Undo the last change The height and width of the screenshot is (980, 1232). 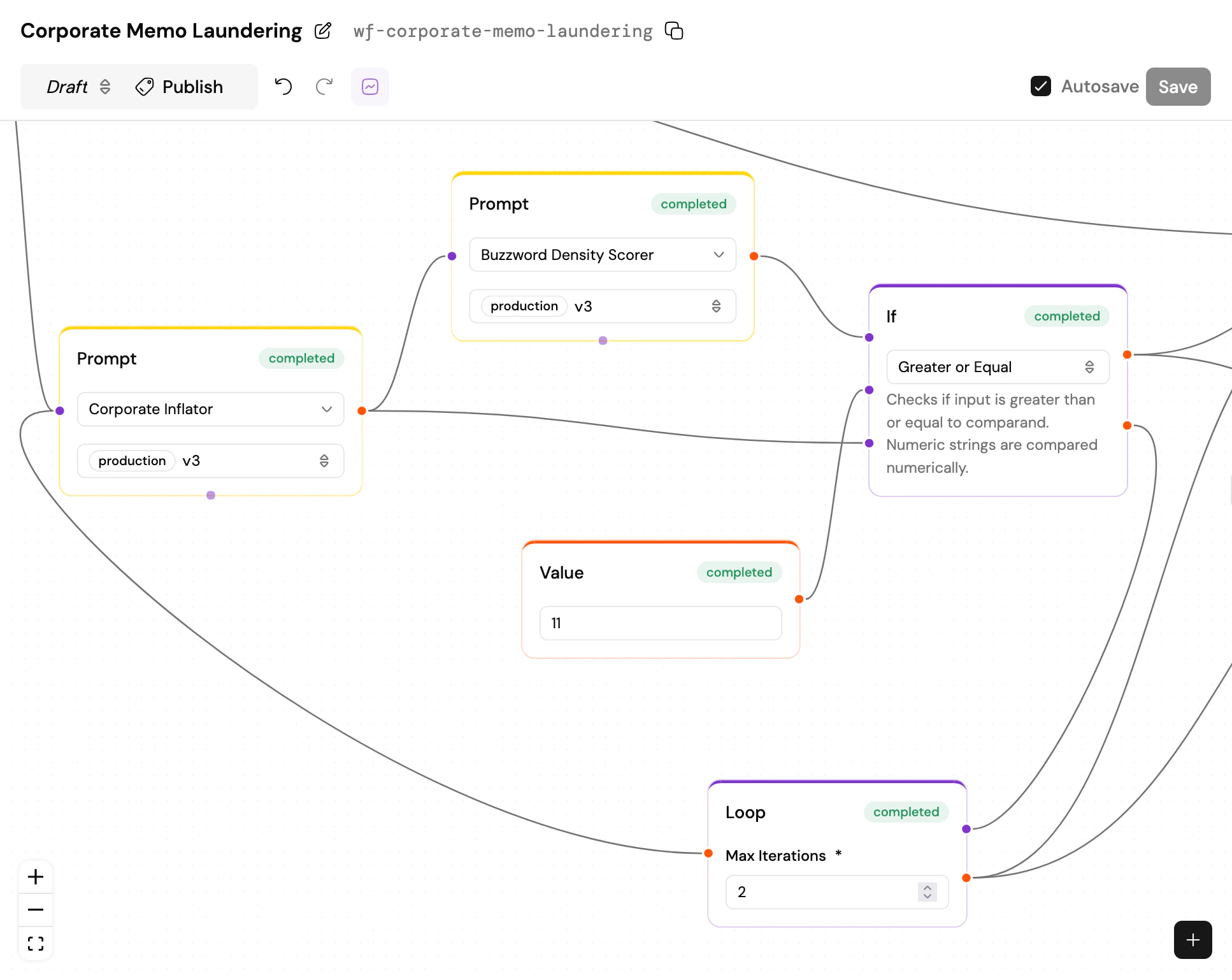click(x=283, y=87)
